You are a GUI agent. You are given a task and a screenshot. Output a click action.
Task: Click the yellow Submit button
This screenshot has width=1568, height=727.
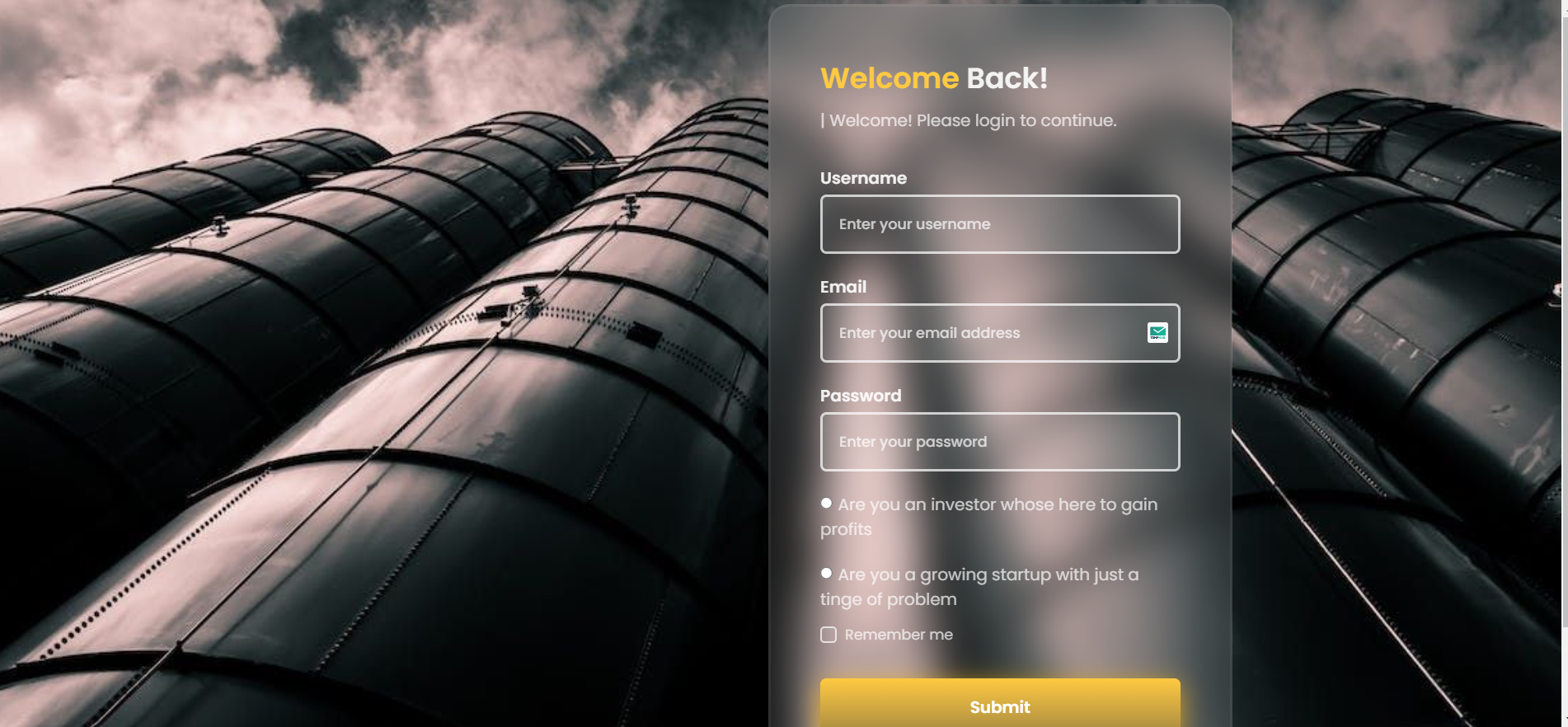click(1000, 703)
